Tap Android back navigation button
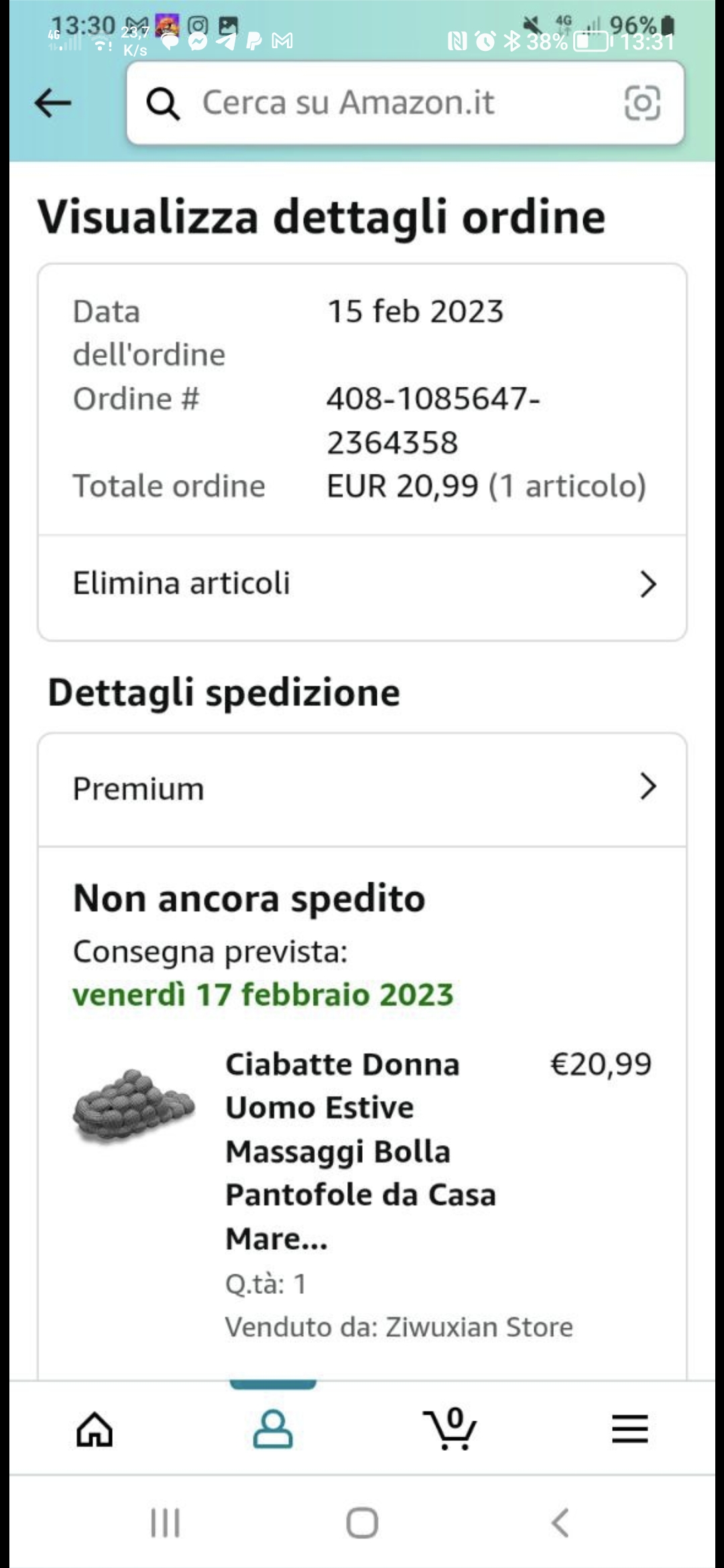 [x=560, y=1522]
